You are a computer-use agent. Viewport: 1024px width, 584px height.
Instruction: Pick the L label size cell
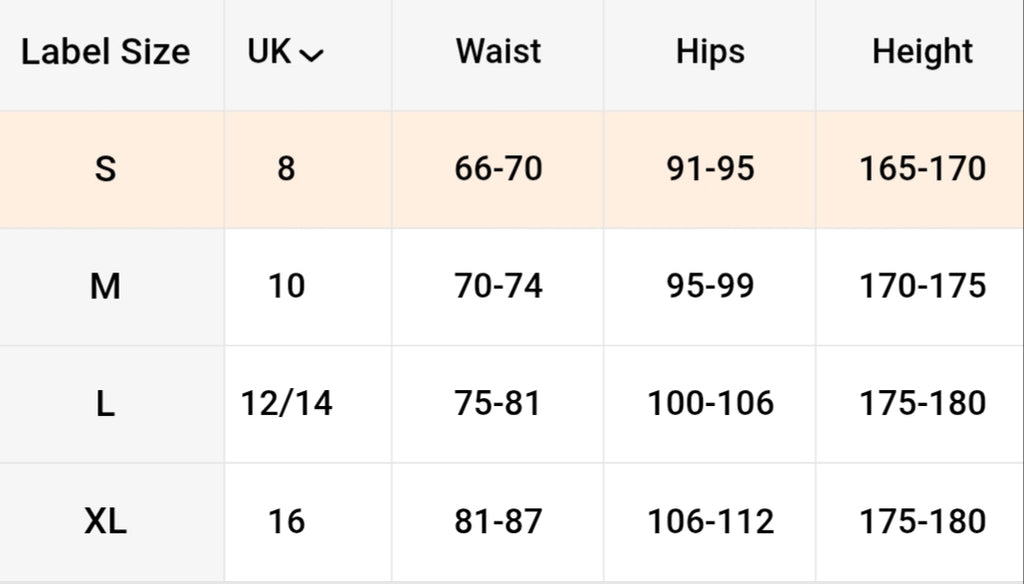(x=105, y=404)
